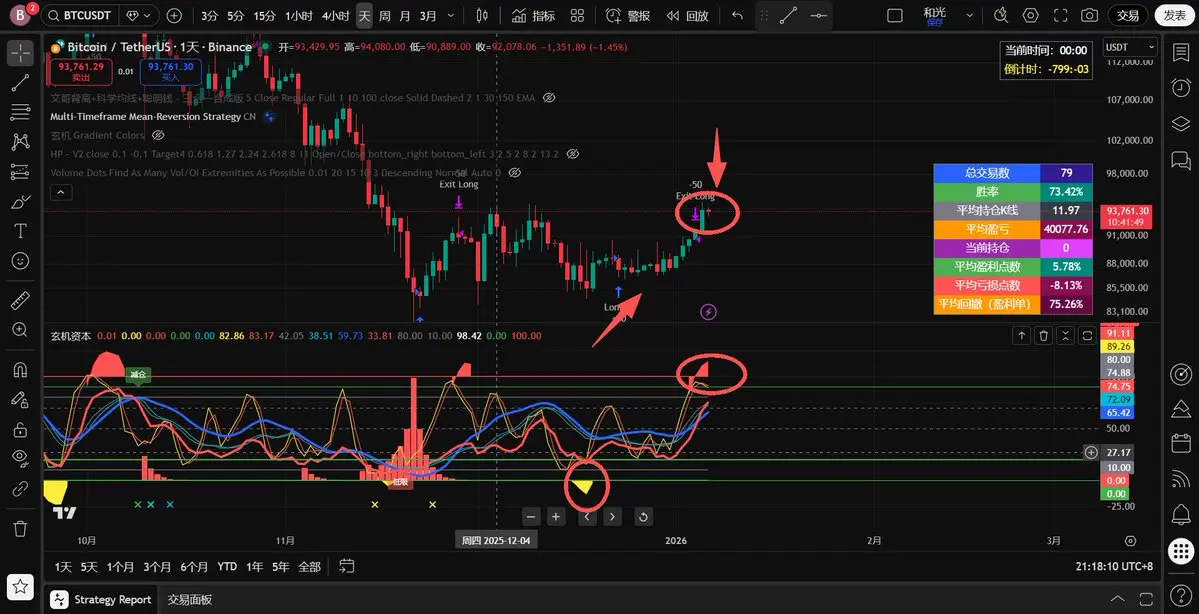This screenshot has height=614, width=1199.
Task: Open the watchlist panel icon
Action: click(1181, 53)
